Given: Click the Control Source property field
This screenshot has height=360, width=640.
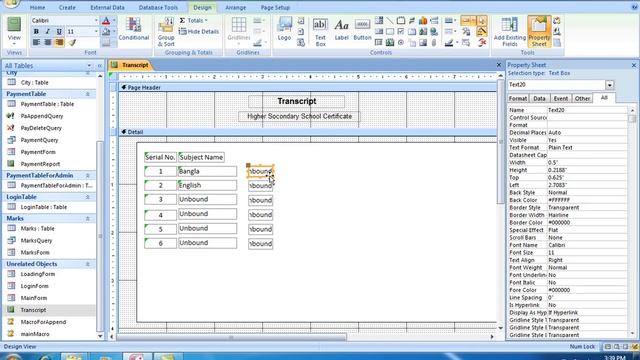Looking at the screenshot, I should point(587,118).
